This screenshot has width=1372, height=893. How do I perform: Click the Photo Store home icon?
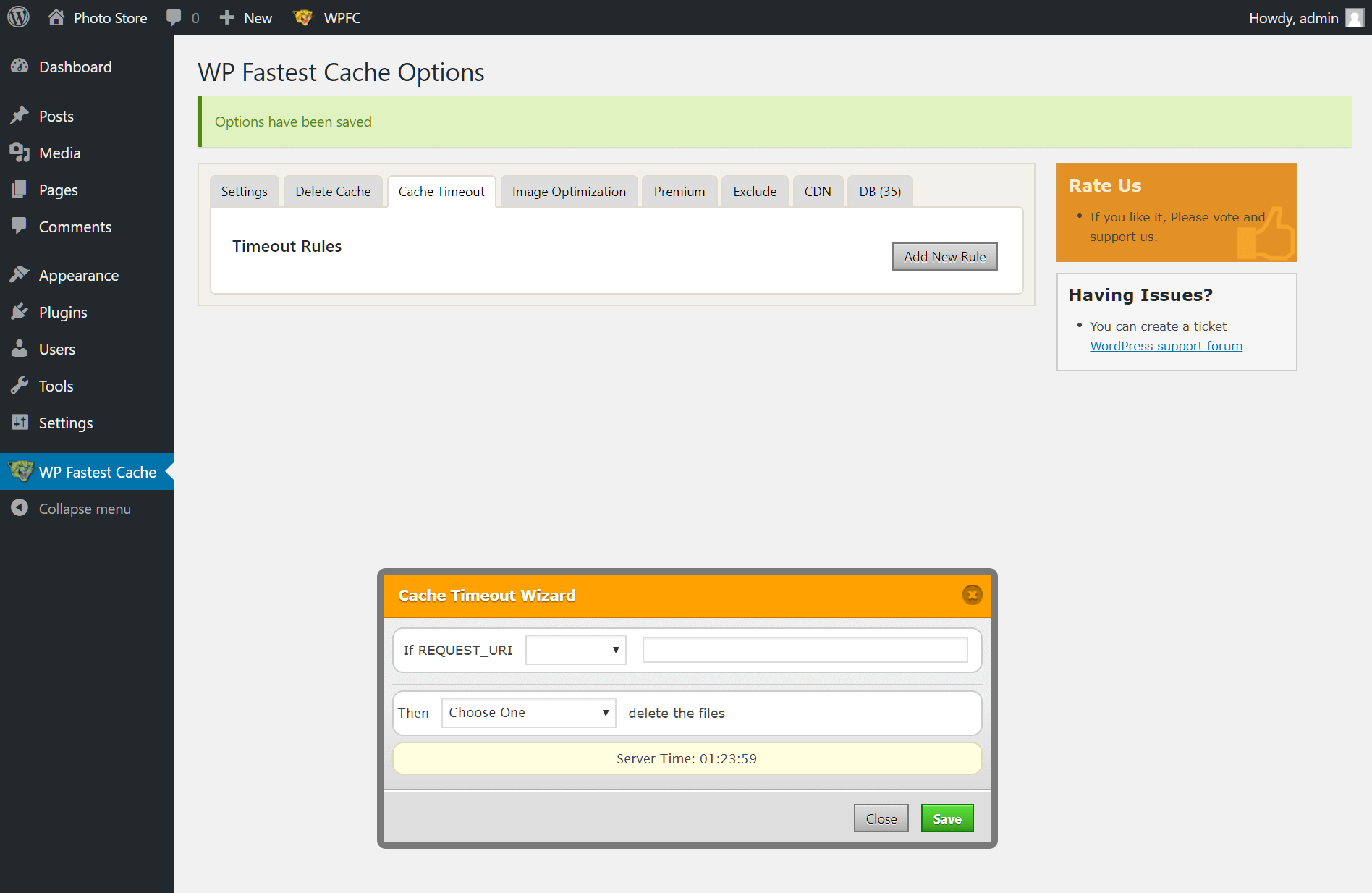pyautogui.click(x=56, y=17)
